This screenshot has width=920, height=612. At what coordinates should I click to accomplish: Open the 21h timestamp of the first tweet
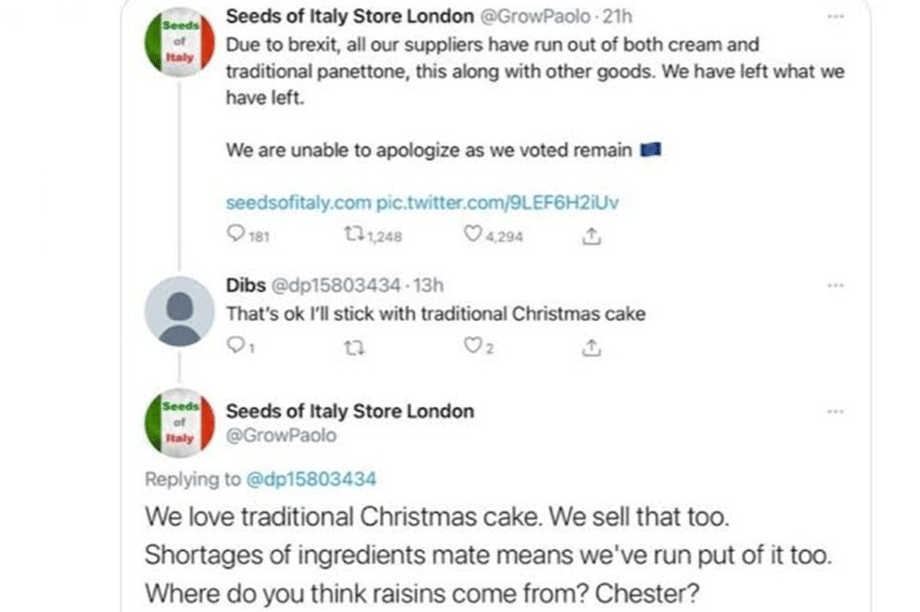(617, 16)
